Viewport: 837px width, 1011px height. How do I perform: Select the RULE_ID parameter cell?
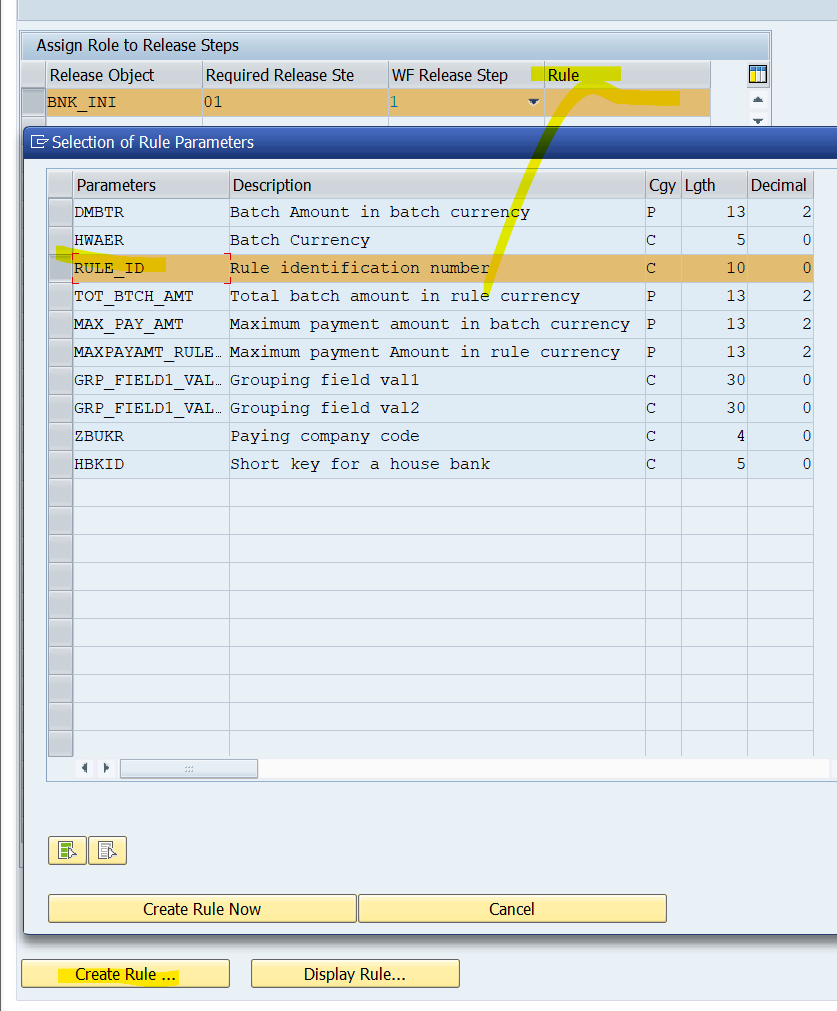pos(150,268)
